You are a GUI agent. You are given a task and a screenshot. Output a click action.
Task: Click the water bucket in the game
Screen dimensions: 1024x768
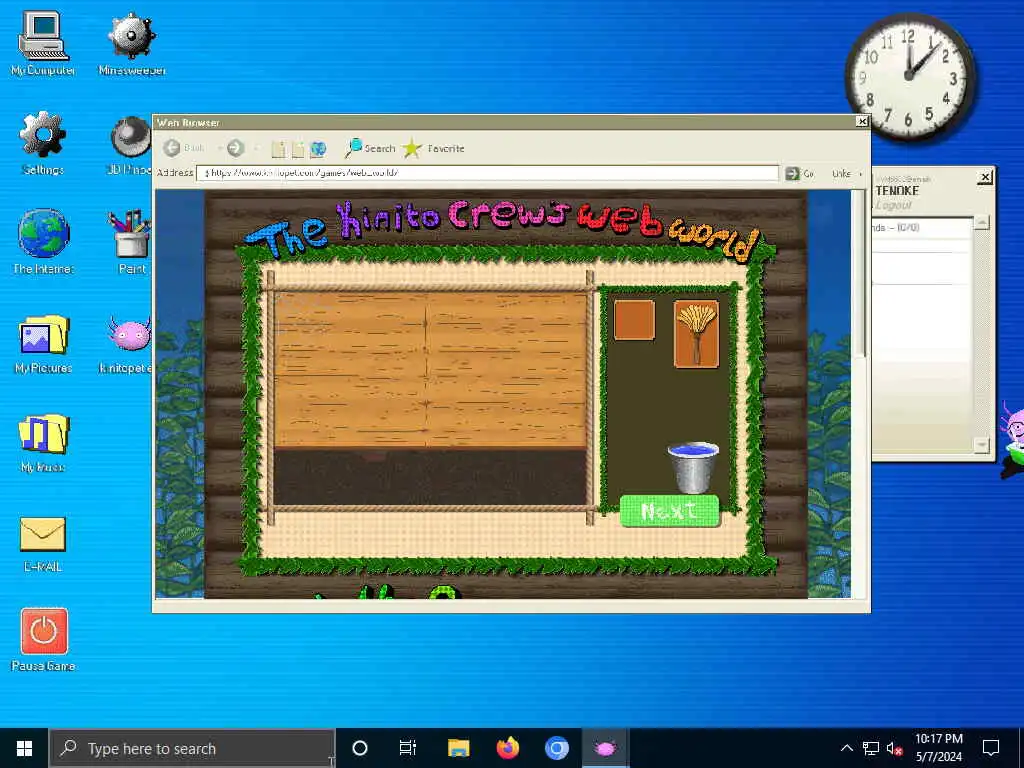coord(693,468)
